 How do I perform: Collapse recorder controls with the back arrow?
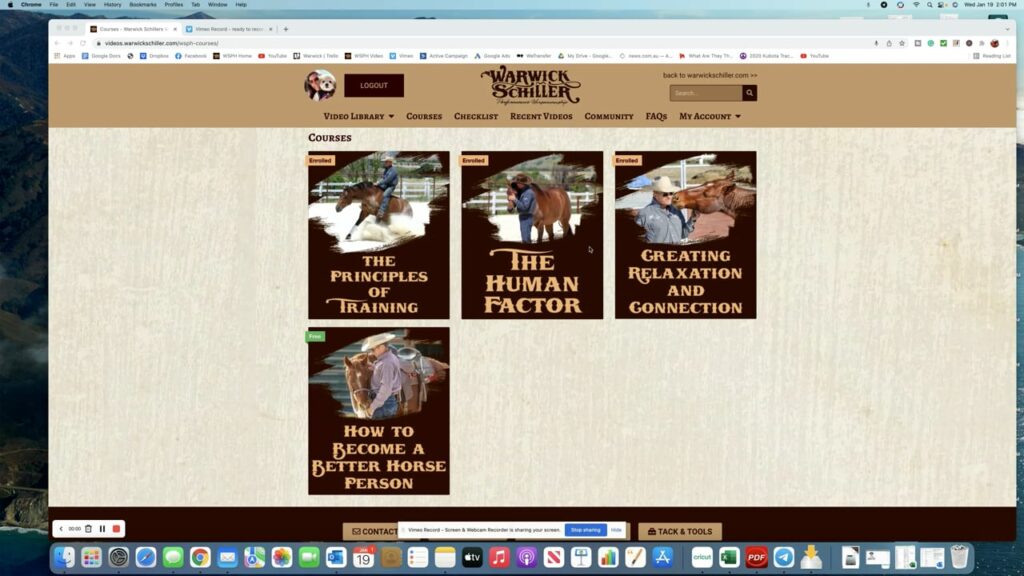[61, 528]
